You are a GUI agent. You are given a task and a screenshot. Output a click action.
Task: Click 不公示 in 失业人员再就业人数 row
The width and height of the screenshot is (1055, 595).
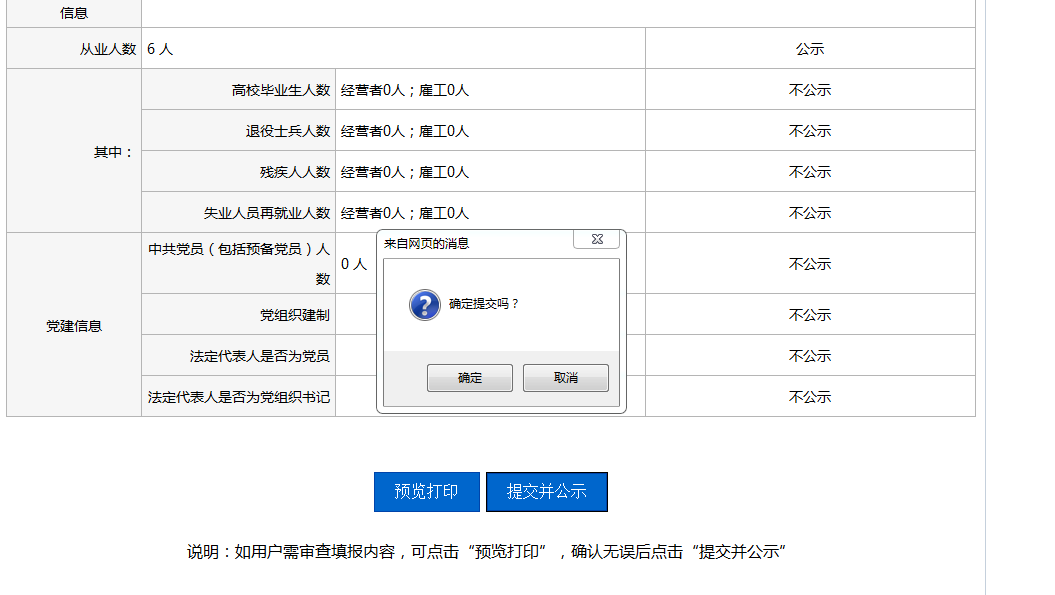click(810, 213)
